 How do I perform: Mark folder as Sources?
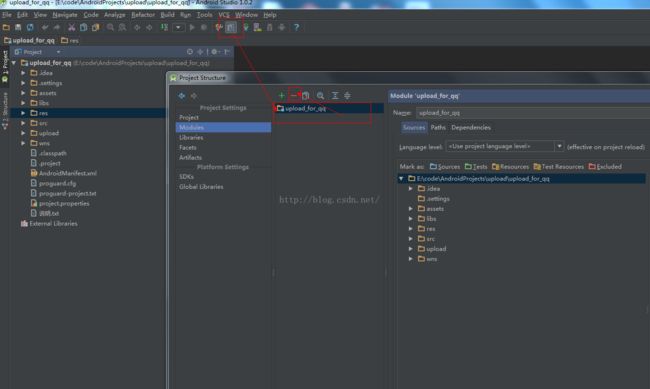click(x=445, y=167)
